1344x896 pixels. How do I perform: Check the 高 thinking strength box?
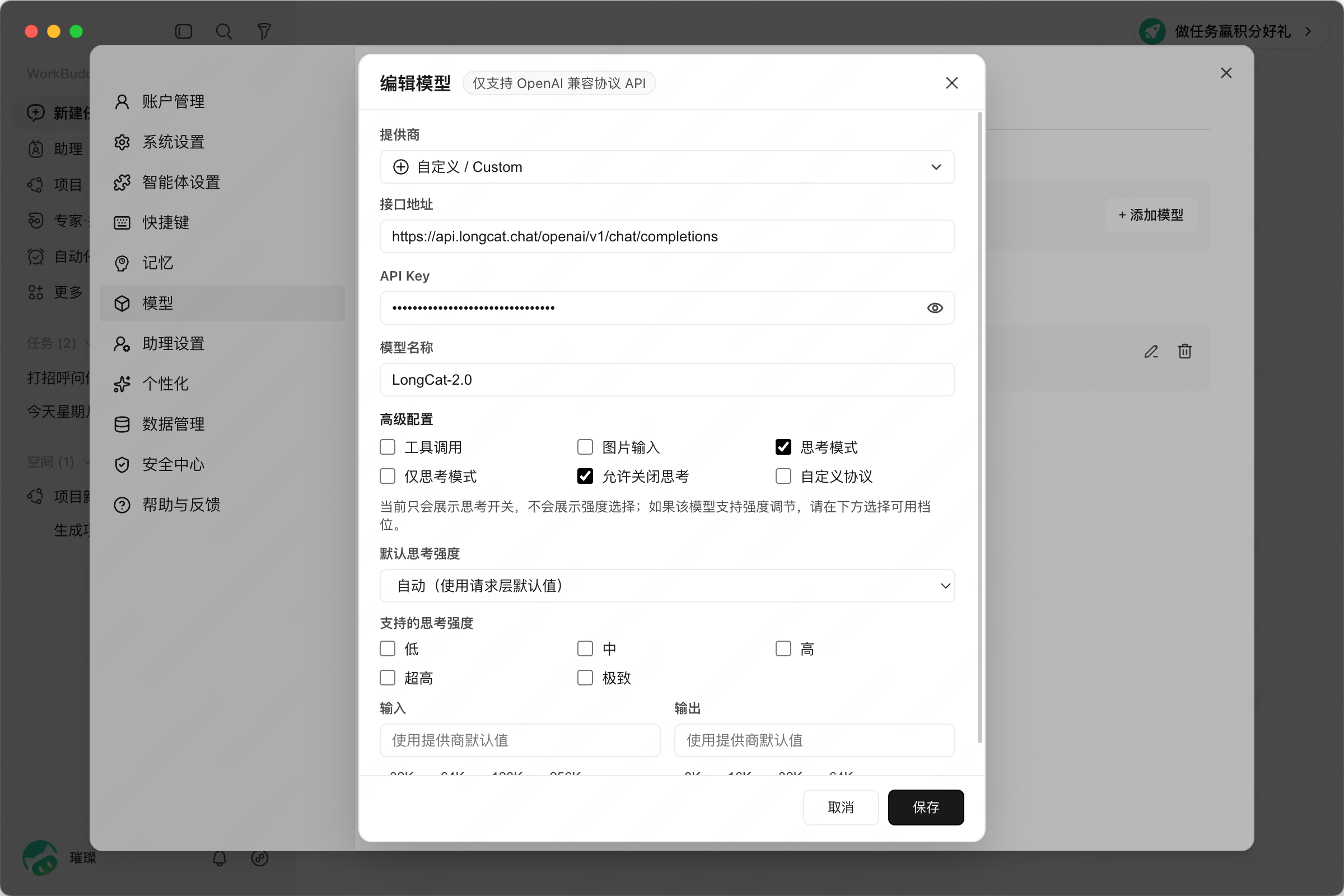783,648
